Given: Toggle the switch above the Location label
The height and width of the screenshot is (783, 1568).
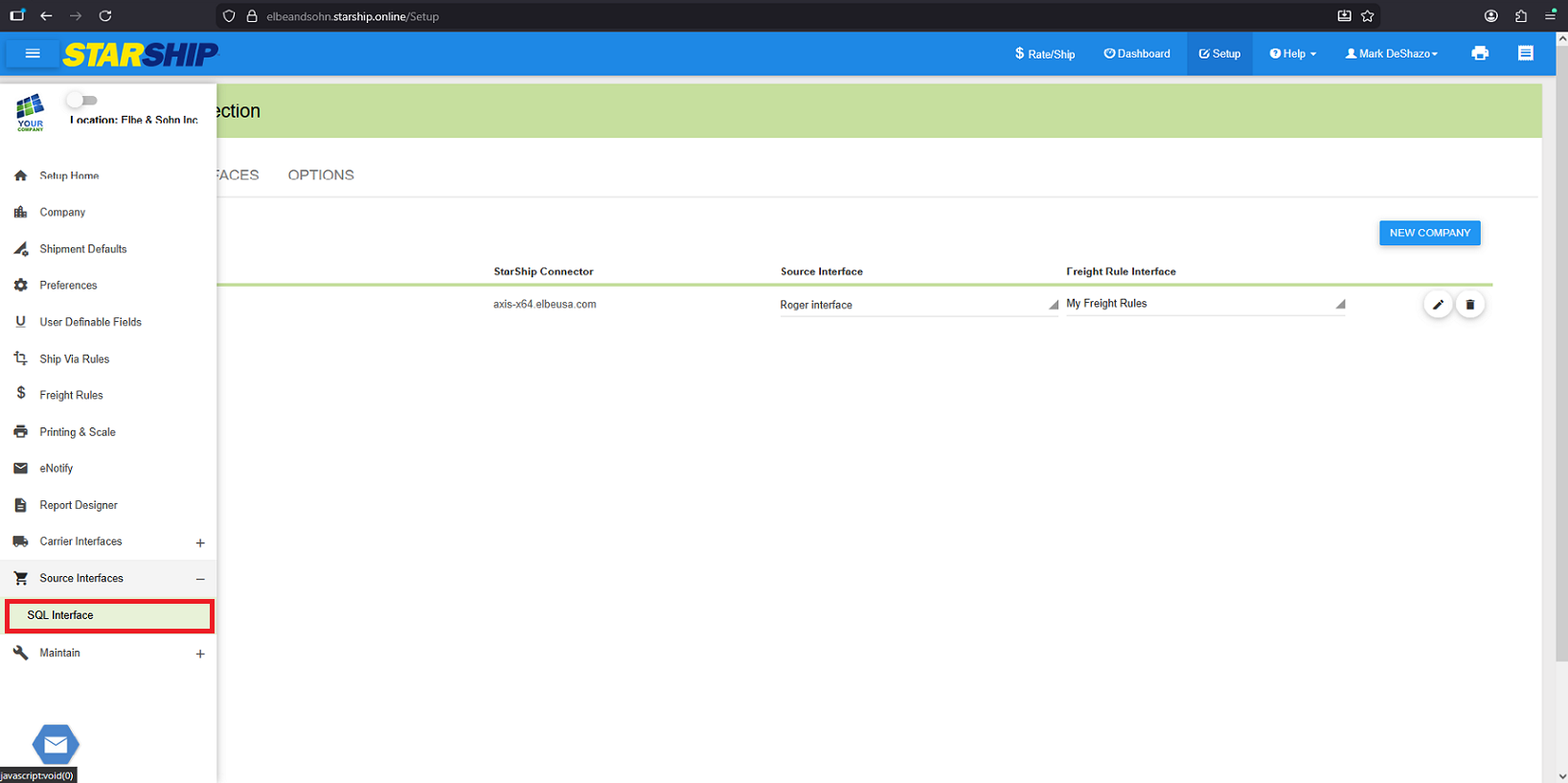Looking at the screenshot, I should pos(81,101).
